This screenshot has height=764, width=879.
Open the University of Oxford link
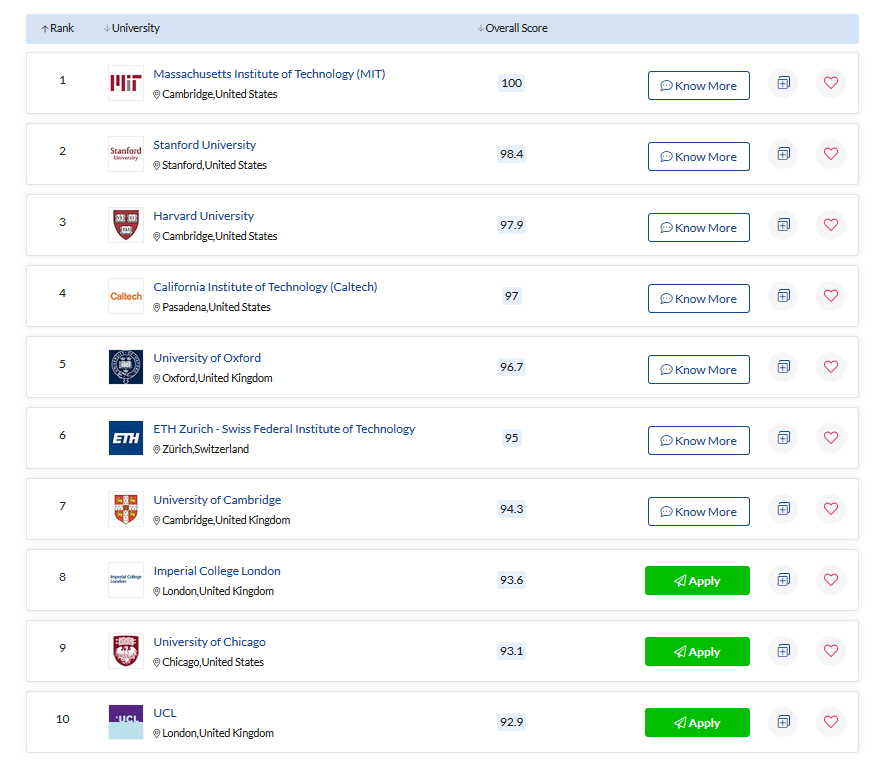click(207, 358)
